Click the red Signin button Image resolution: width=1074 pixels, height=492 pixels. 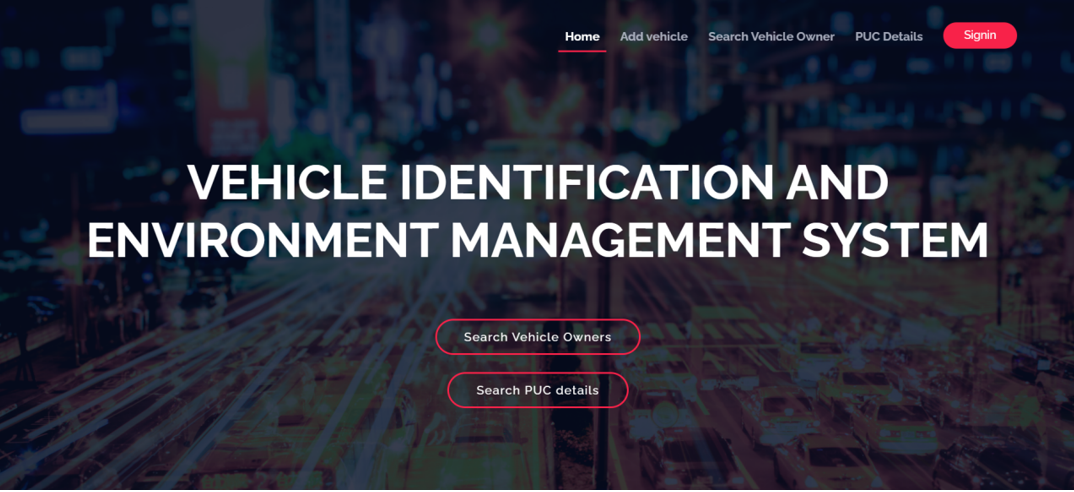tap(979, 36)
